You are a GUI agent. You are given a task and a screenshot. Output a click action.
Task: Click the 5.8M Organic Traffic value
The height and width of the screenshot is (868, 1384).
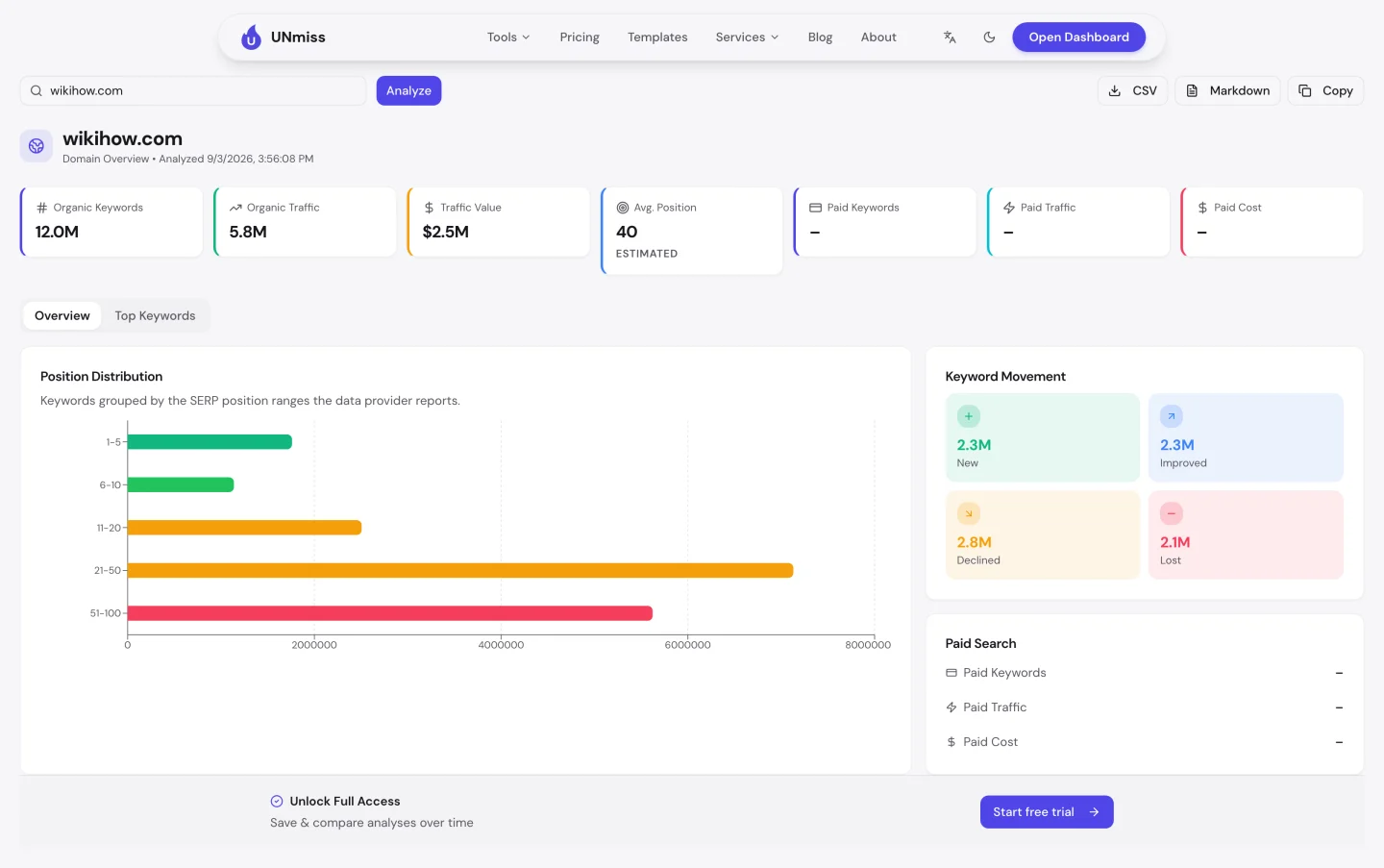(x=248, y=232)
